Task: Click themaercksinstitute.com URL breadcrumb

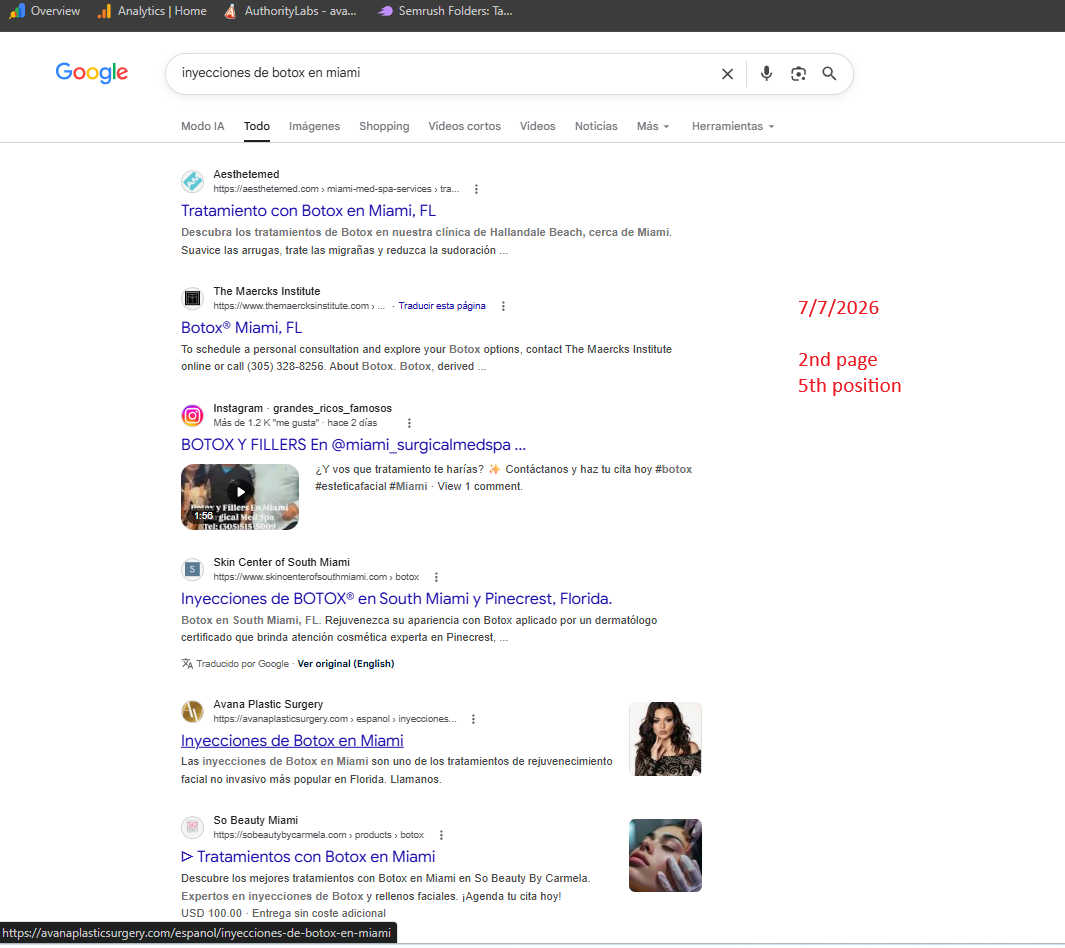Action: click(x=299, y=306)
